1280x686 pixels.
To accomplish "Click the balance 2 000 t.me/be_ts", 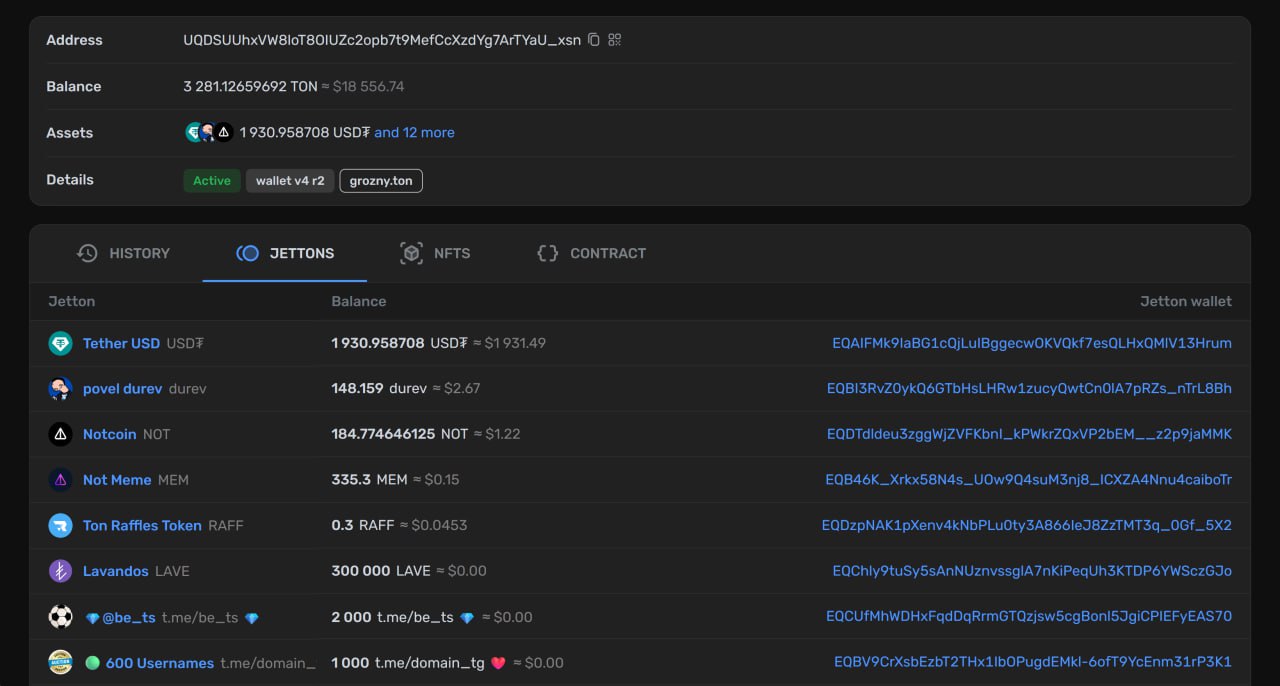I will point(403,617).
